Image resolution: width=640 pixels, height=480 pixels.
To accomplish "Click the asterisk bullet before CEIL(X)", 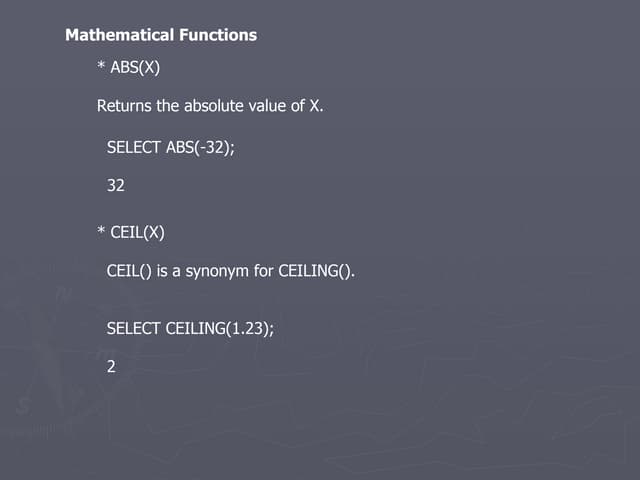I will [x=101, y=234].
